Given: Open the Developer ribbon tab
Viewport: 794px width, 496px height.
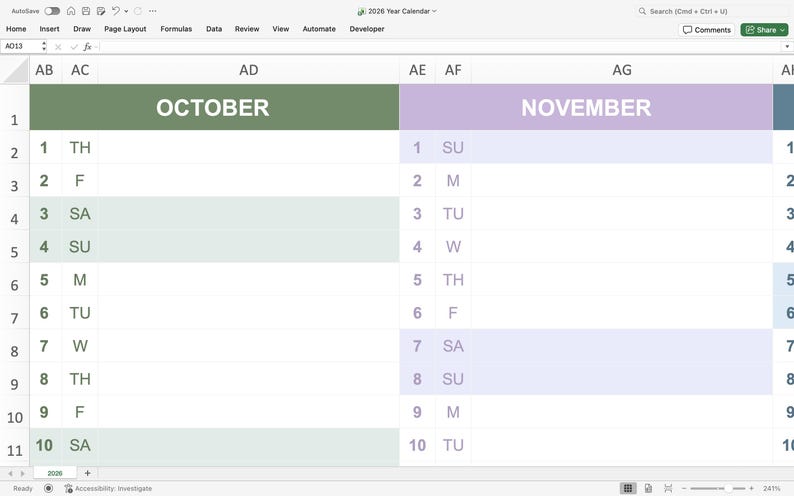Looking at the screenshot, I should click(367, 29).
